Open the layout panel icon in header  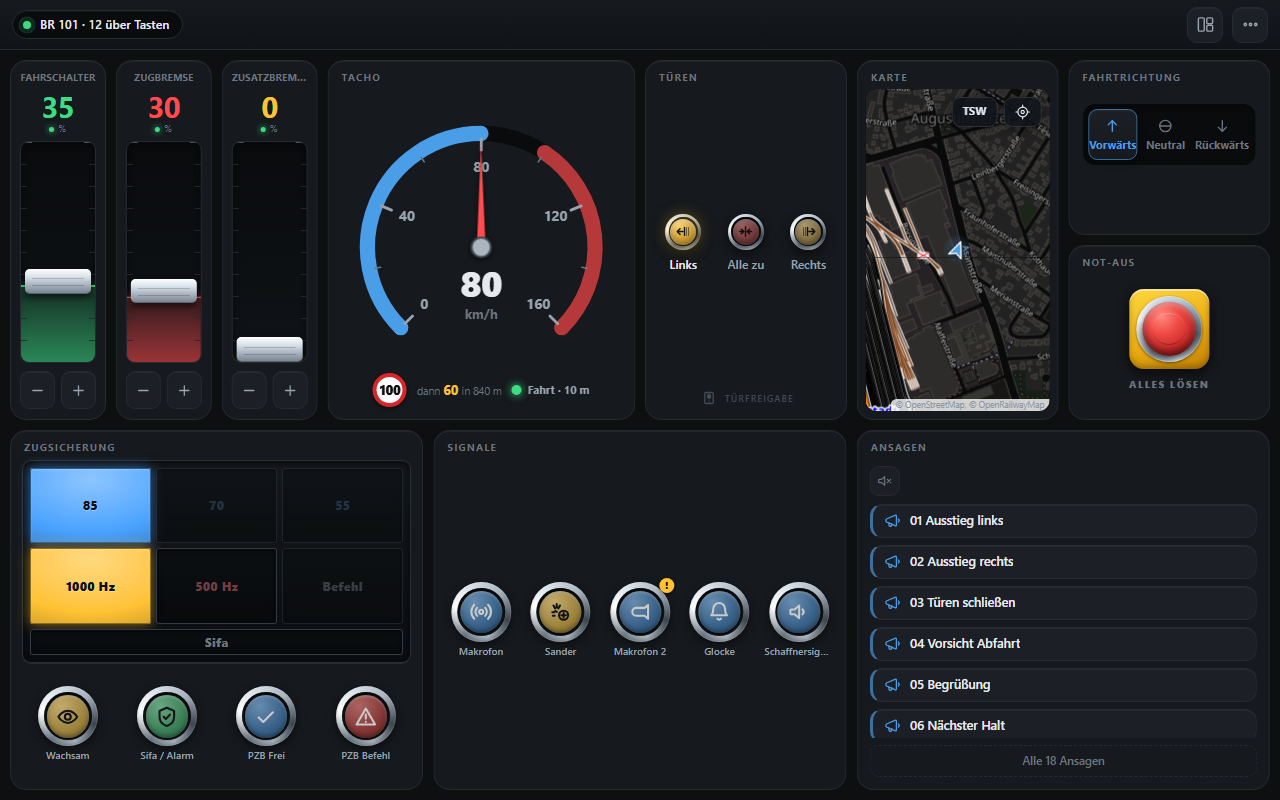(x=1205, y=24)
